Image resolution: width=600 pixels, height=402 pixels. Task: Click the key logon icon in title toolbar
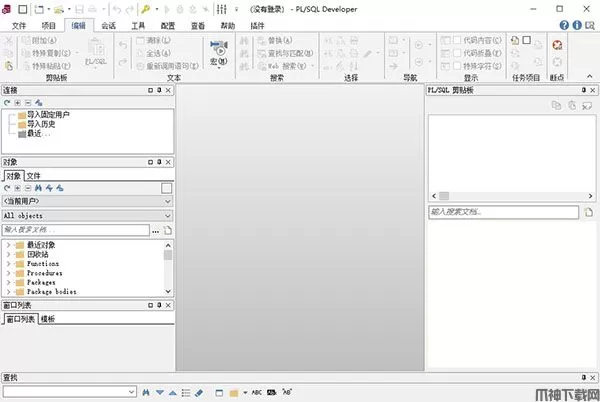point(144,8)
